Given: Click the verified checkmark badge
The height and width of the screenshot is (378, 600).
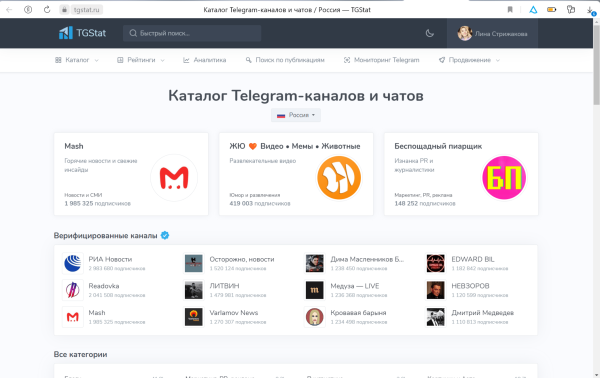Looking at the screenshot, I should tap(165, 235).
